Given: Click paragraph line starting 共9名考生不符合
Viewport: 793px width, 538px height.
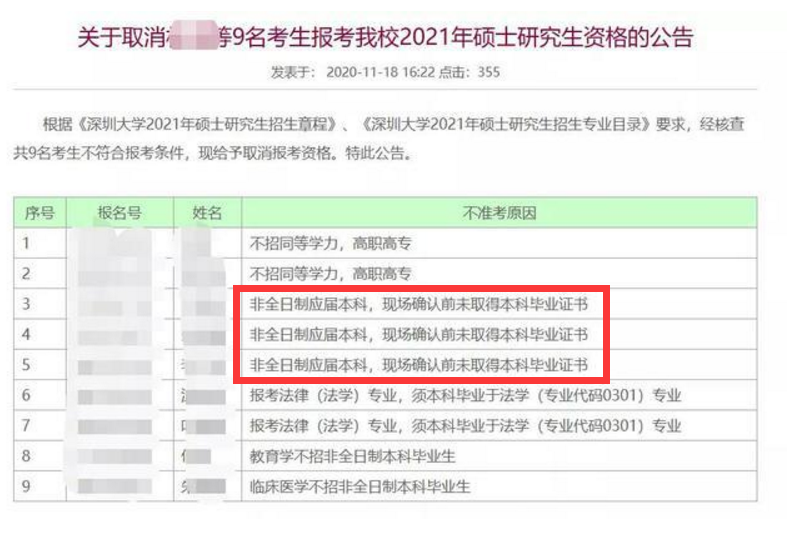Looking at the screenshot, I should [212, 153].
